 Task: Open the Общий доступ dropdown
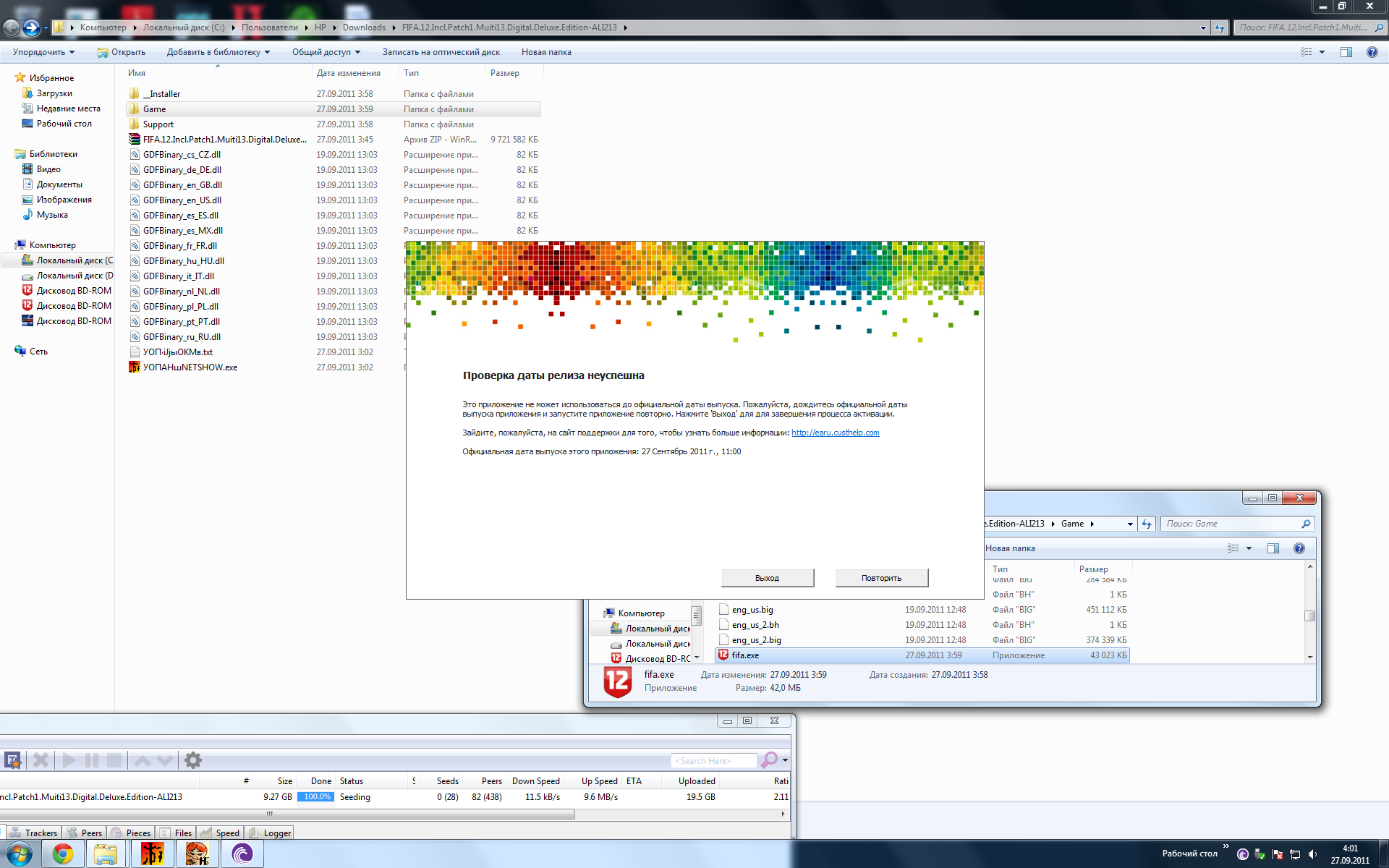coord(326,52)
